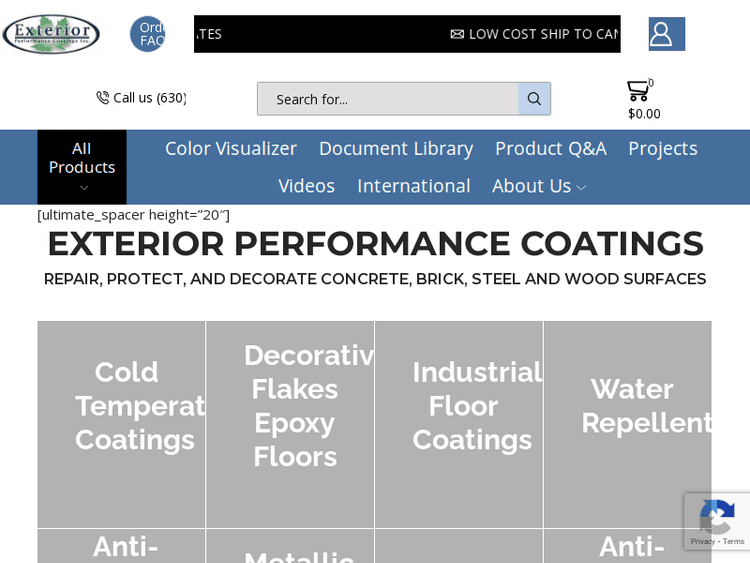Open the Document Library menu item

(396, 148)
